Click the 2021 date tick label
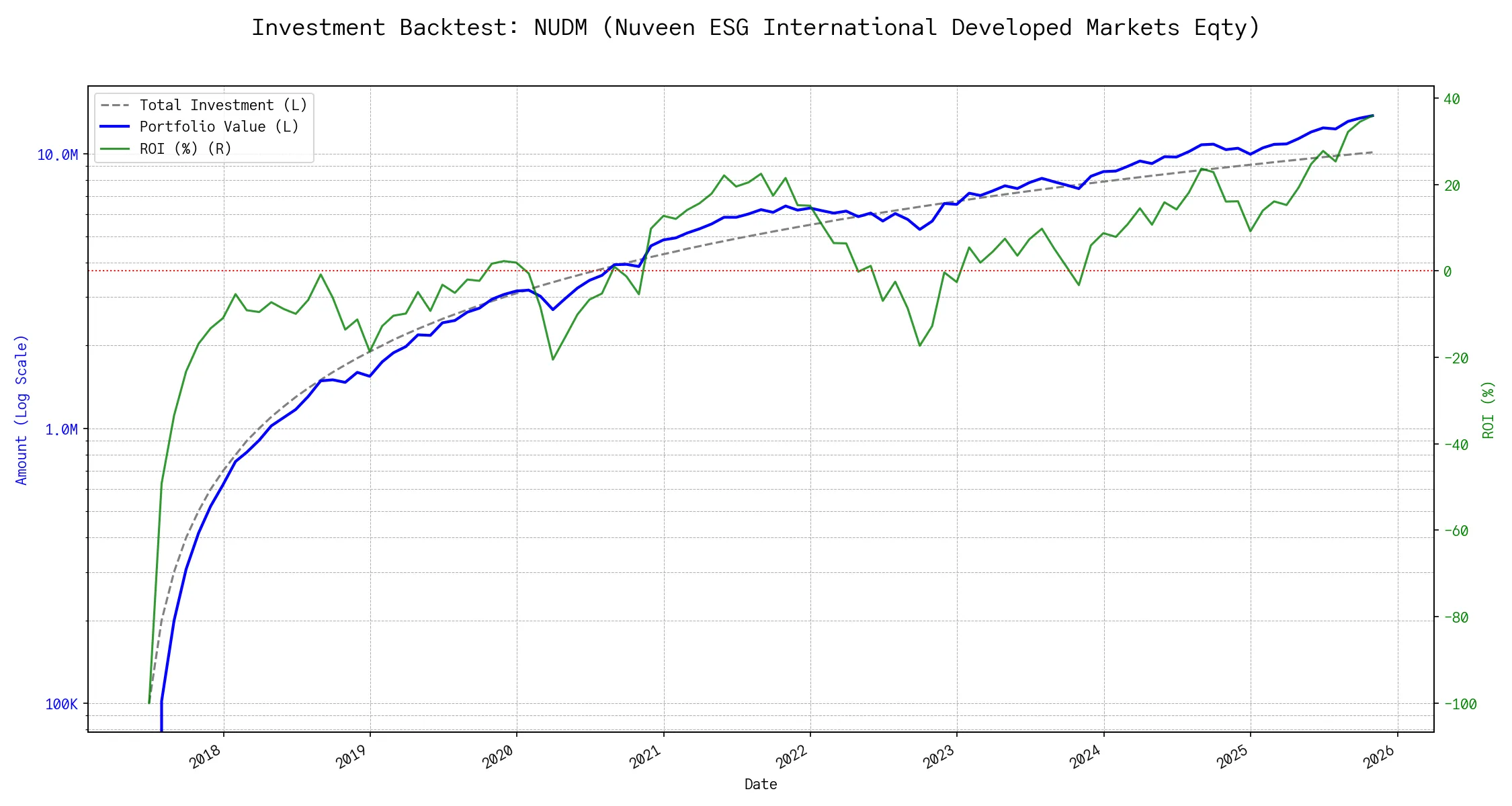 (645, 757)
